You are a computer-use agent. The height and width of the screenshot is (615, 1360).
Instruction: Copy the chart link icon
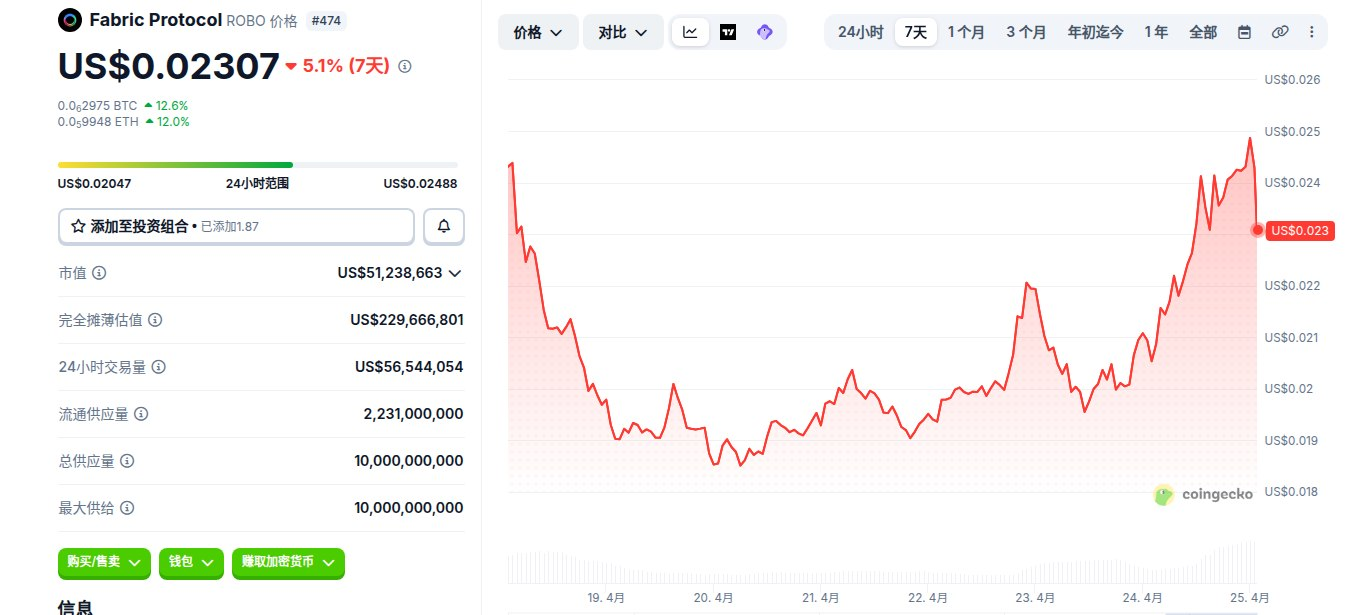1280,32
